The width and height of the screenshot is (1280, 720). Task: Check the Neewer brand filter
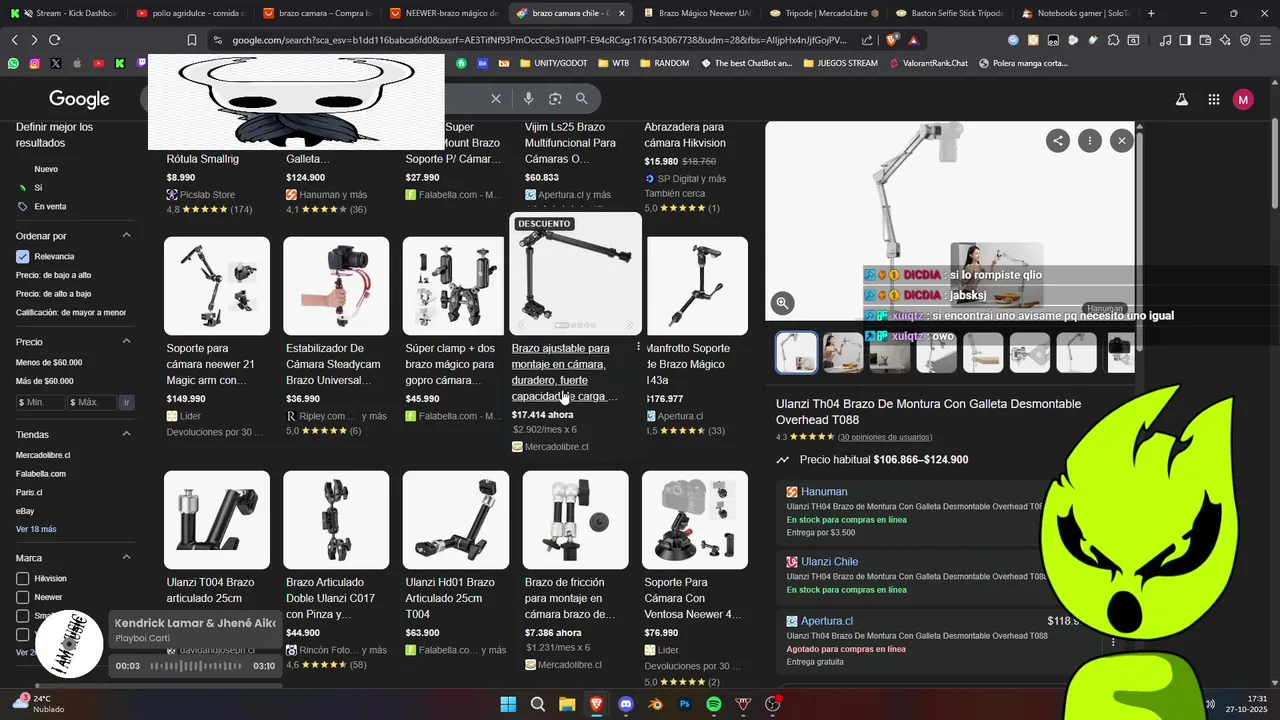(x=22, y=597)
